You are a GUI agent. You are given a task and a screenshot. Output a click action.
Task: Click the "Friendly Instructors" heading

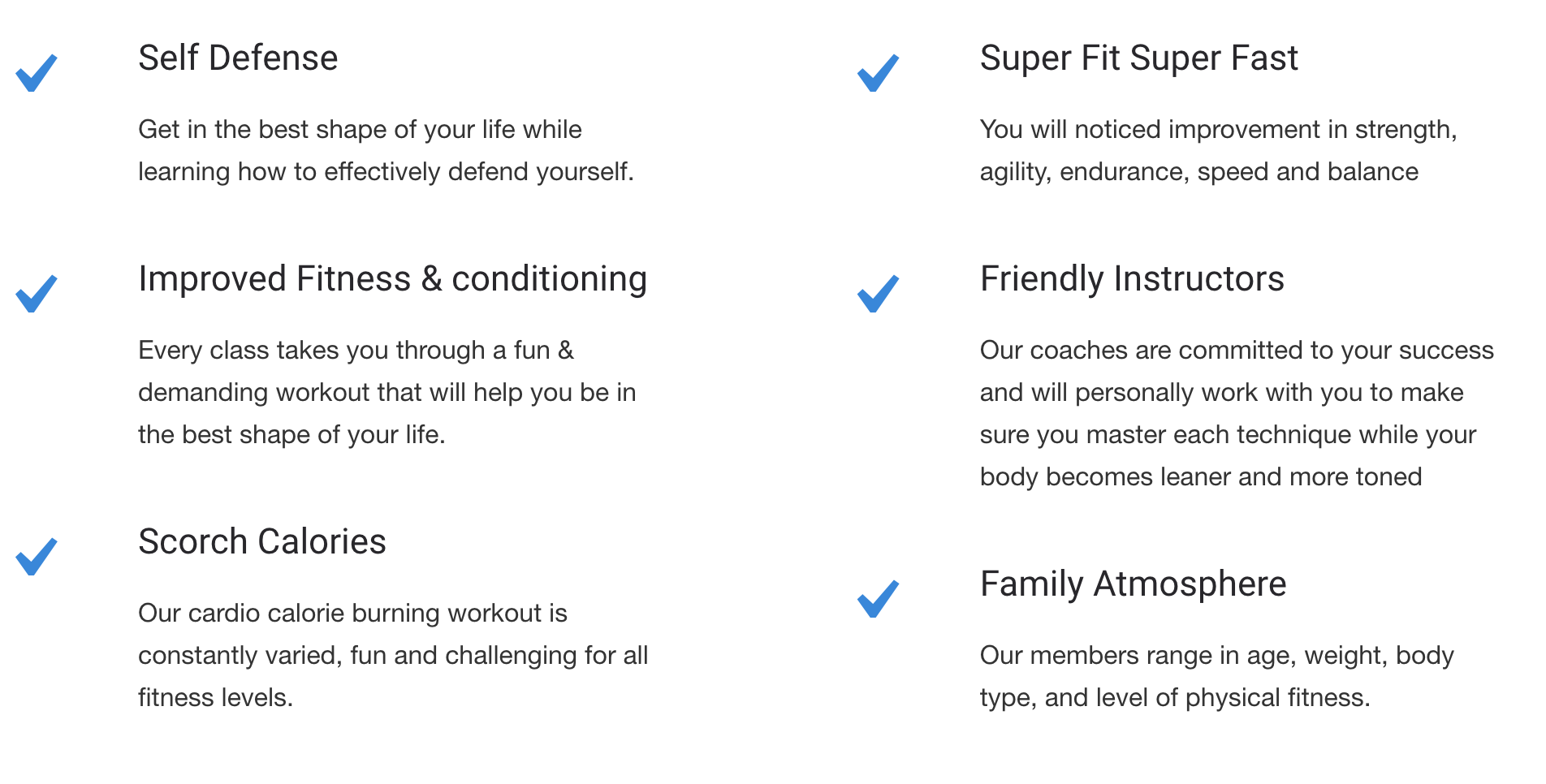click(x=1131, y=279)
